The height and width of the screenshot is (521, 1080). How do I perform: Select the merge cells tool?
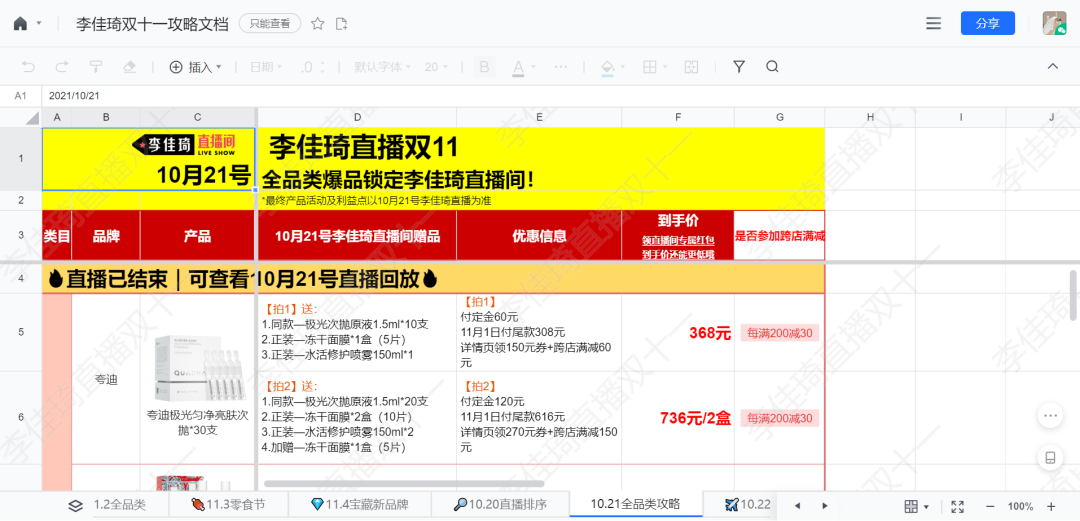(x=691, y=67)
